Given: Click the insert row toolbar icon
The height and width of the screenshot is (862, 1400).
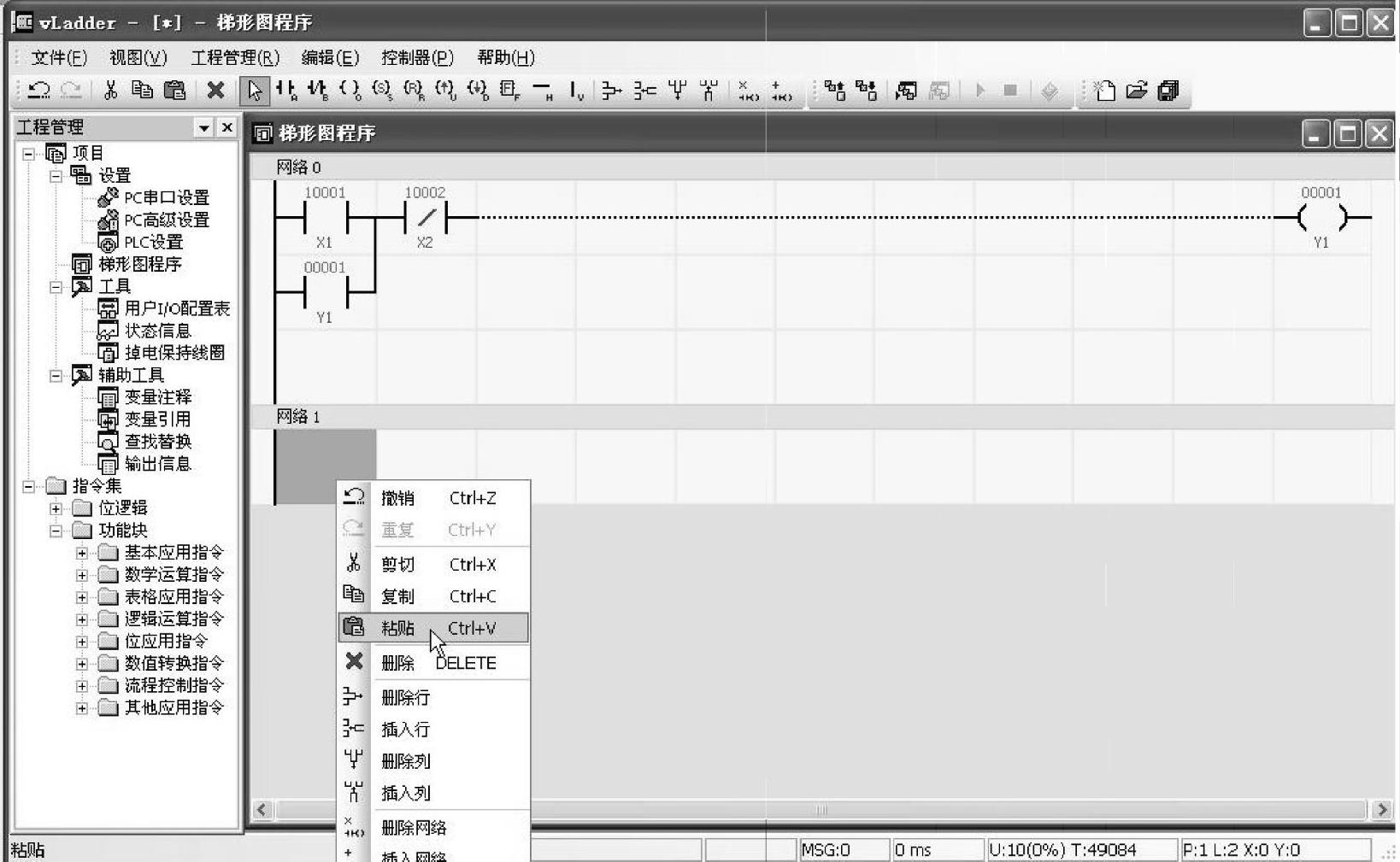Looking at the screenshot, I should pyautogui.click(x=644, y=91).
